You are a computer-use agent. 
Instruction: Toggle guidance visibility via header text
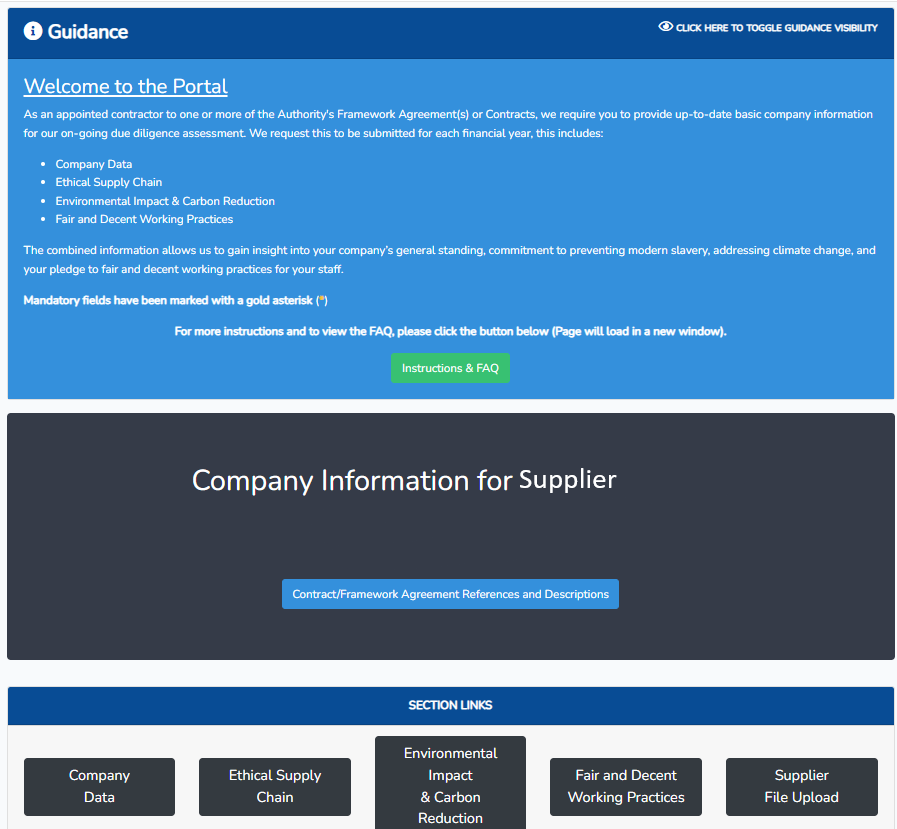776,28
